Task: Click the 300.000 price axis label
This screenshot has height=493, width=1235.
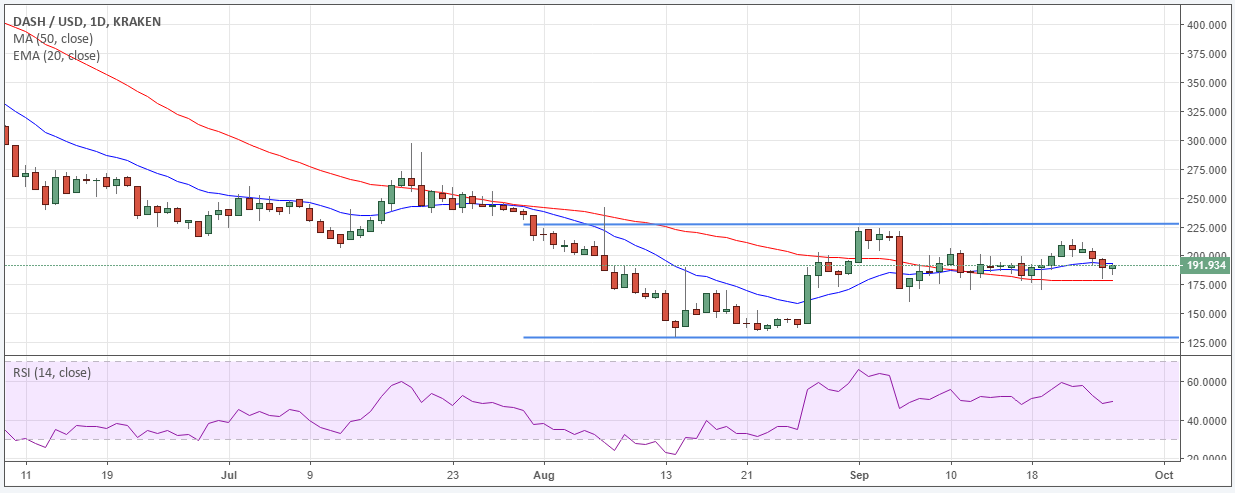Action: click(x=1205, y=141)
